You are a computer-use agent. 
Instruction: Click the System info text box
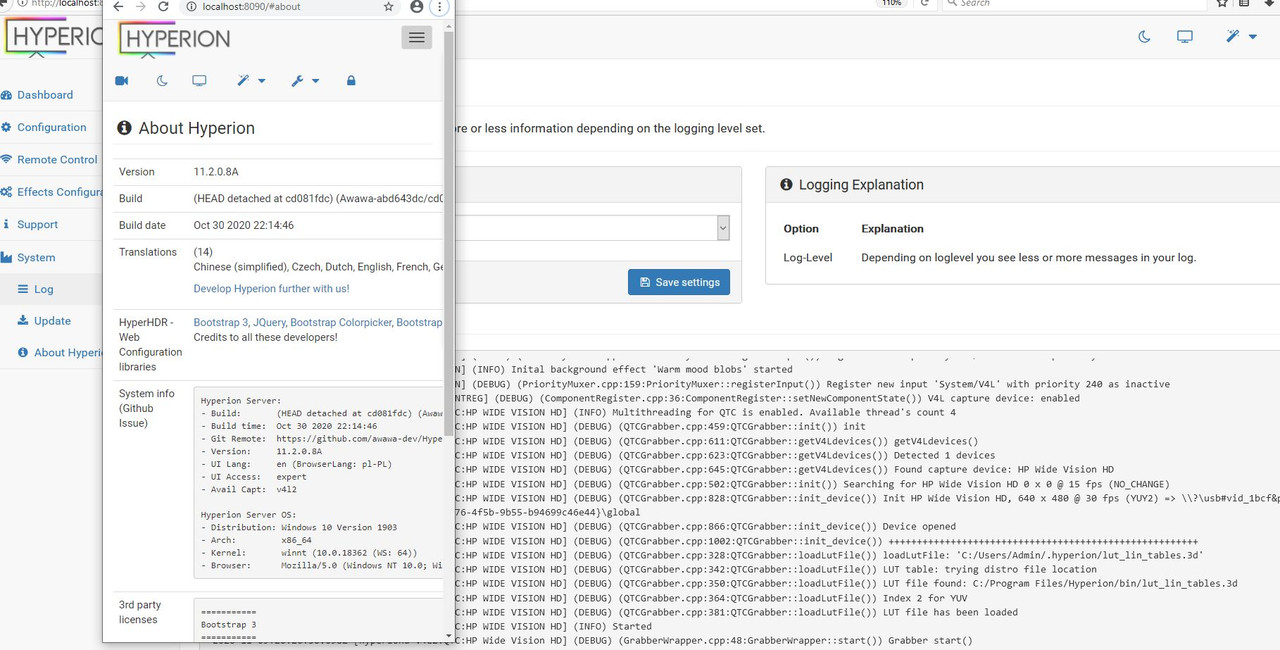(318, 483)
